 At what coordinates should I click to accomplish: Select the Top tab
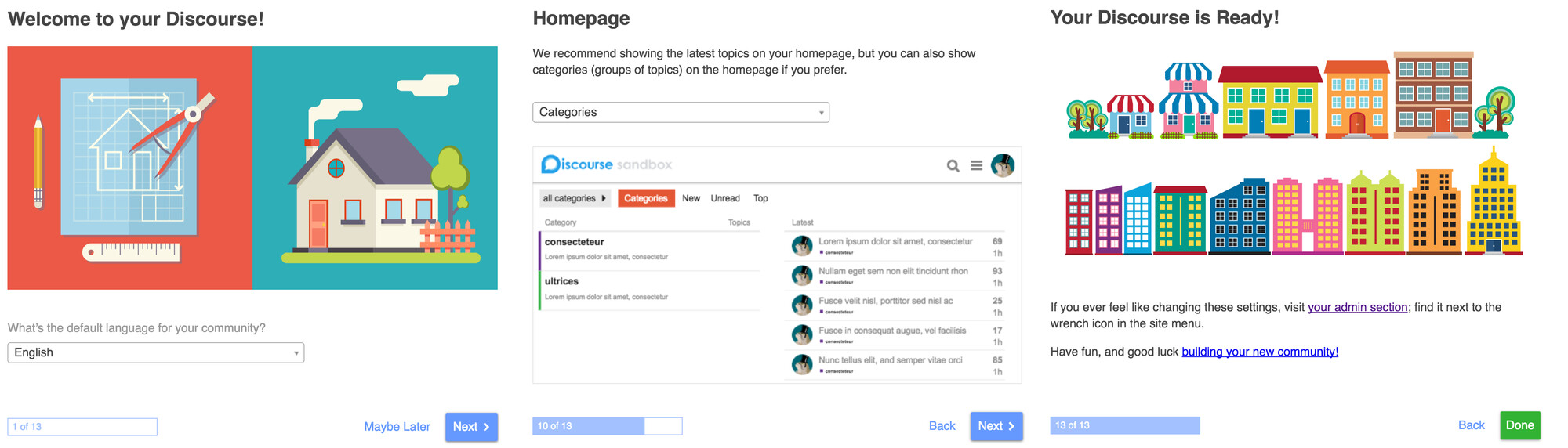click(x=760, y=198)
